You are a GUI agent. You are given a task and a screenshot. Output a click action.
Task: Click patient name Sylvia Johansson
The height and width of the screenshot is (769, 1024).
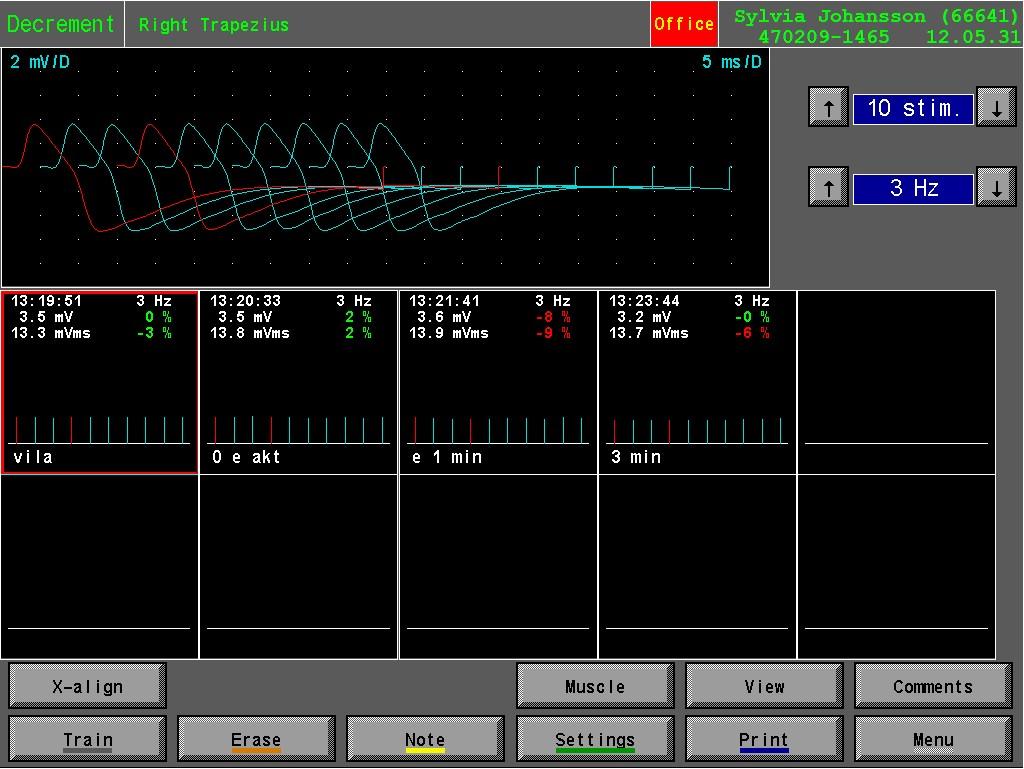[830, 16]
